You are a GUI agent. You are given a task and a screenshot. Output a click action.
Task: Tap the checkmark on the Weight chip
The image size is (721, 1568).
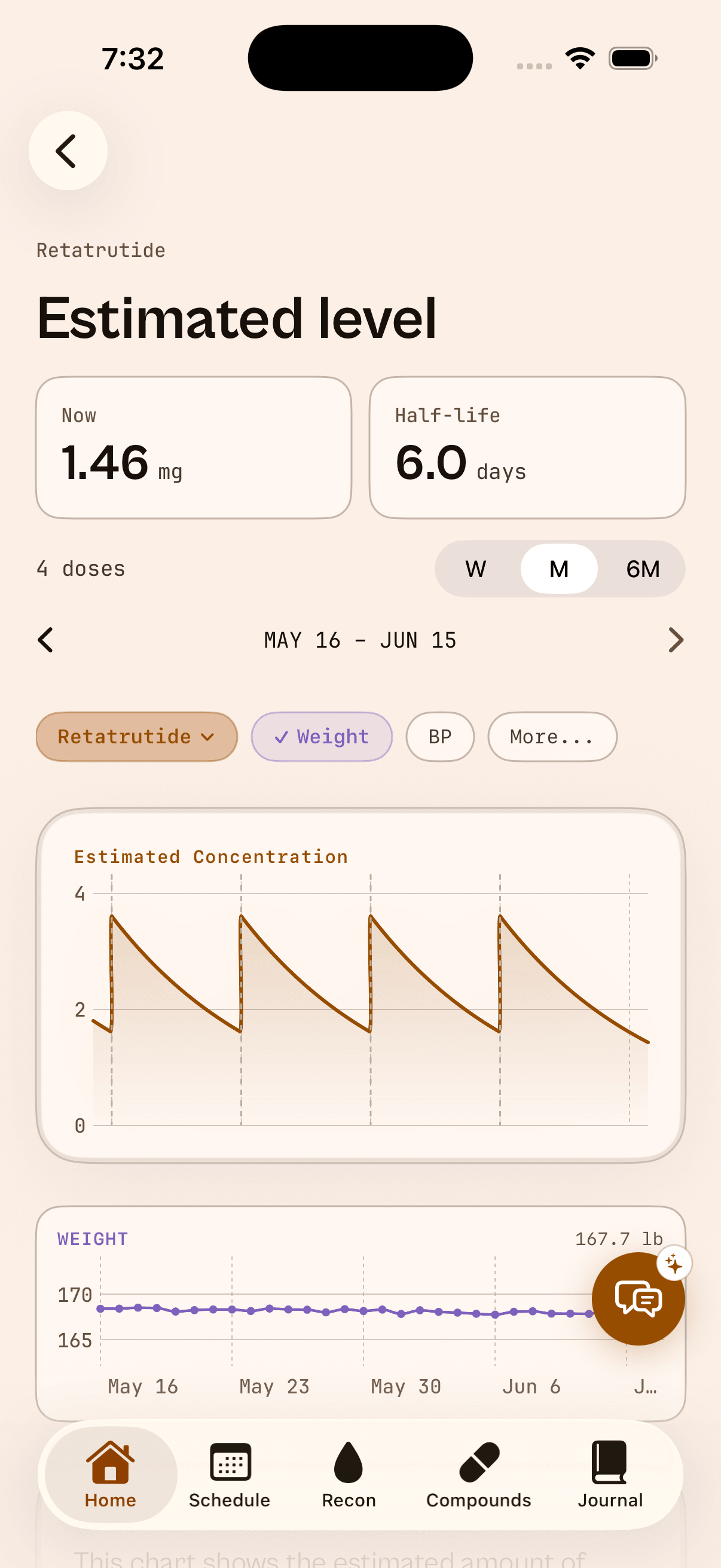(281, 738)
